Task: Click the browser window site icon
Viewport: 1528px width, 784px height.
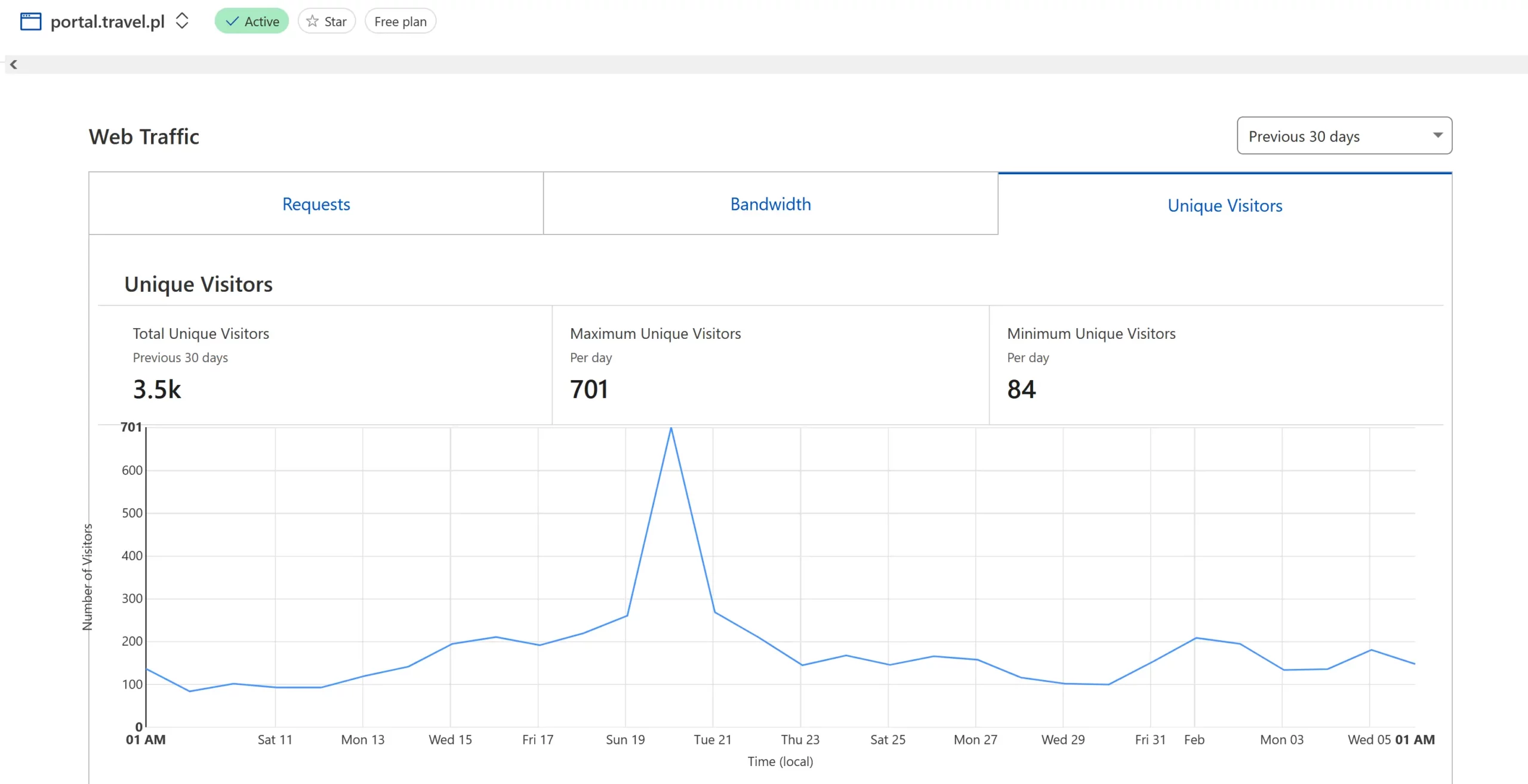Action: pos(30,21)
